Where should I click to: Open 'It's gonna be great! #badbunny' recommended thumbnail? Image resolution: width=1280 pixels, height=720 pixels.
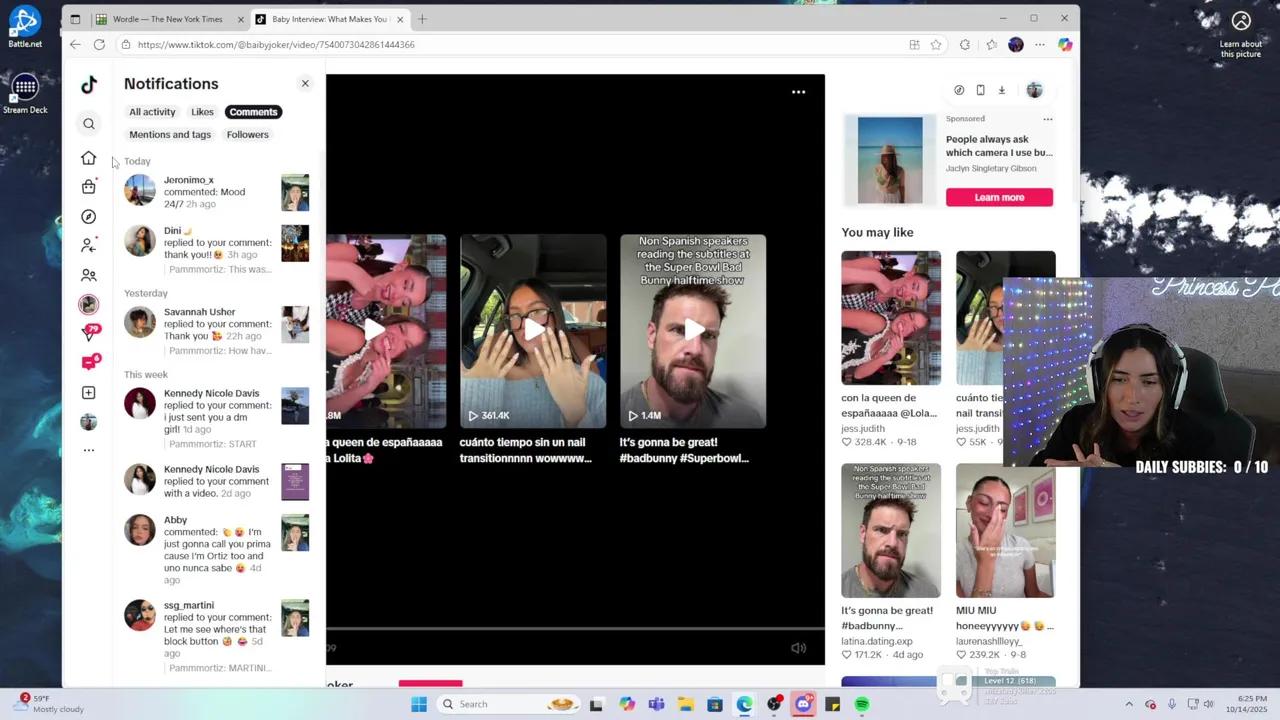point(891,530)
